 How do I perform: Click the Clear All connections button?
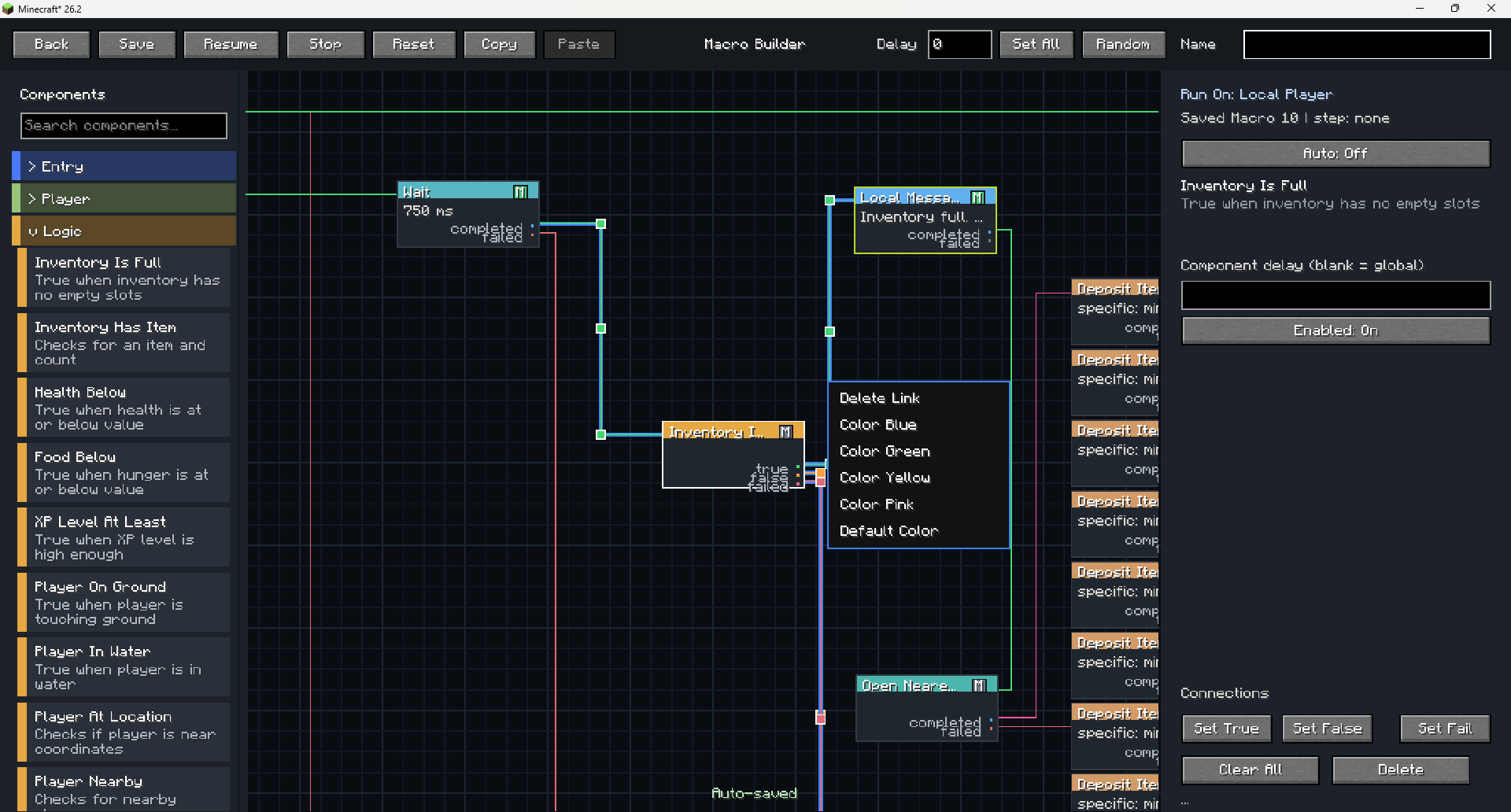pyautogui.click(x=1250, y=770)
